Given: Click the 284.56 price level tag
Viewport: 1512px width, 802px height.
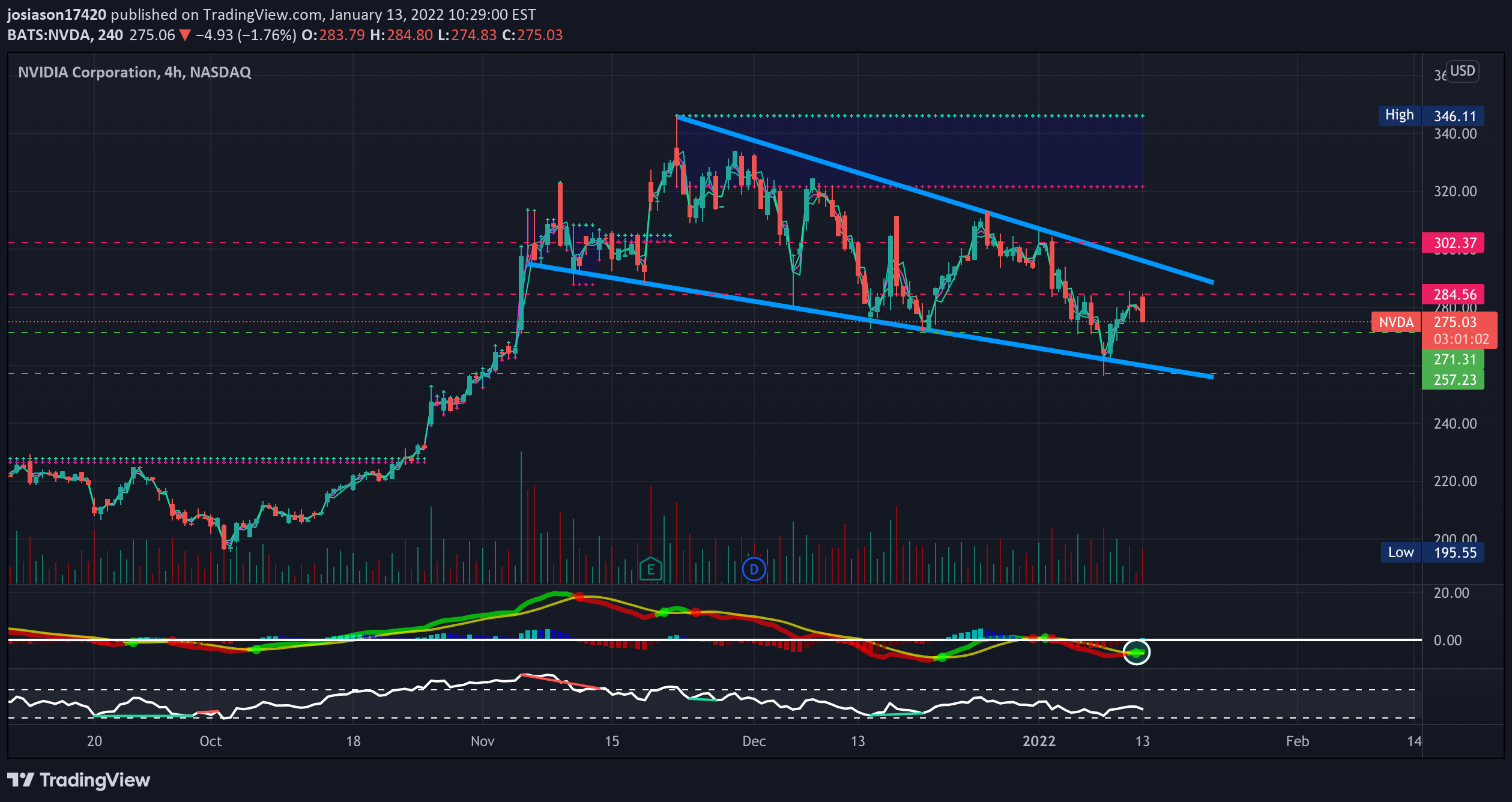Looking at the screenshot, I should [1453, 295].
